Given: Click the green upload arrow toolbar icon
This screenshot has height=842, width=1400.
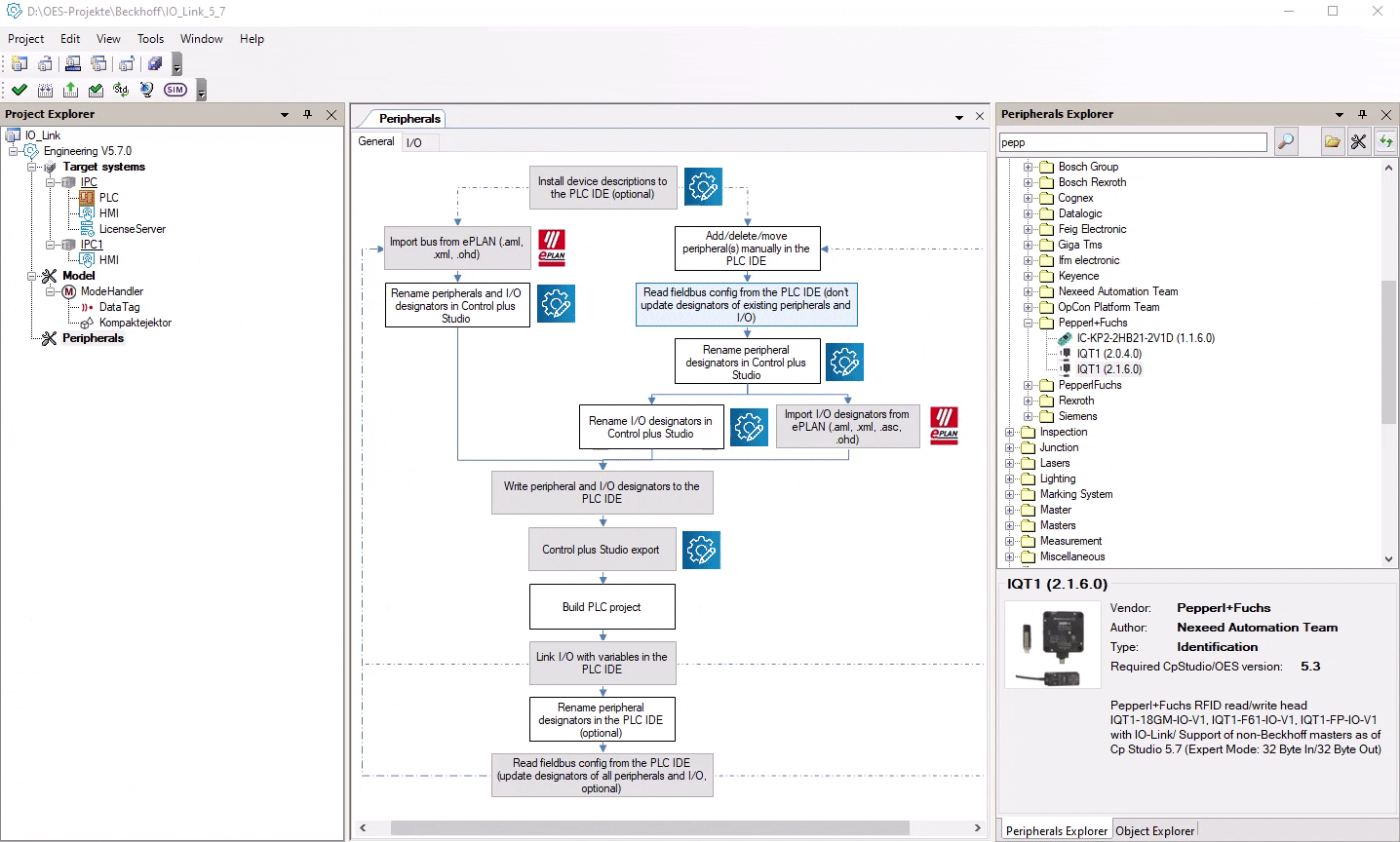Looking at the screenshot, I should click(x=70, y=90).
